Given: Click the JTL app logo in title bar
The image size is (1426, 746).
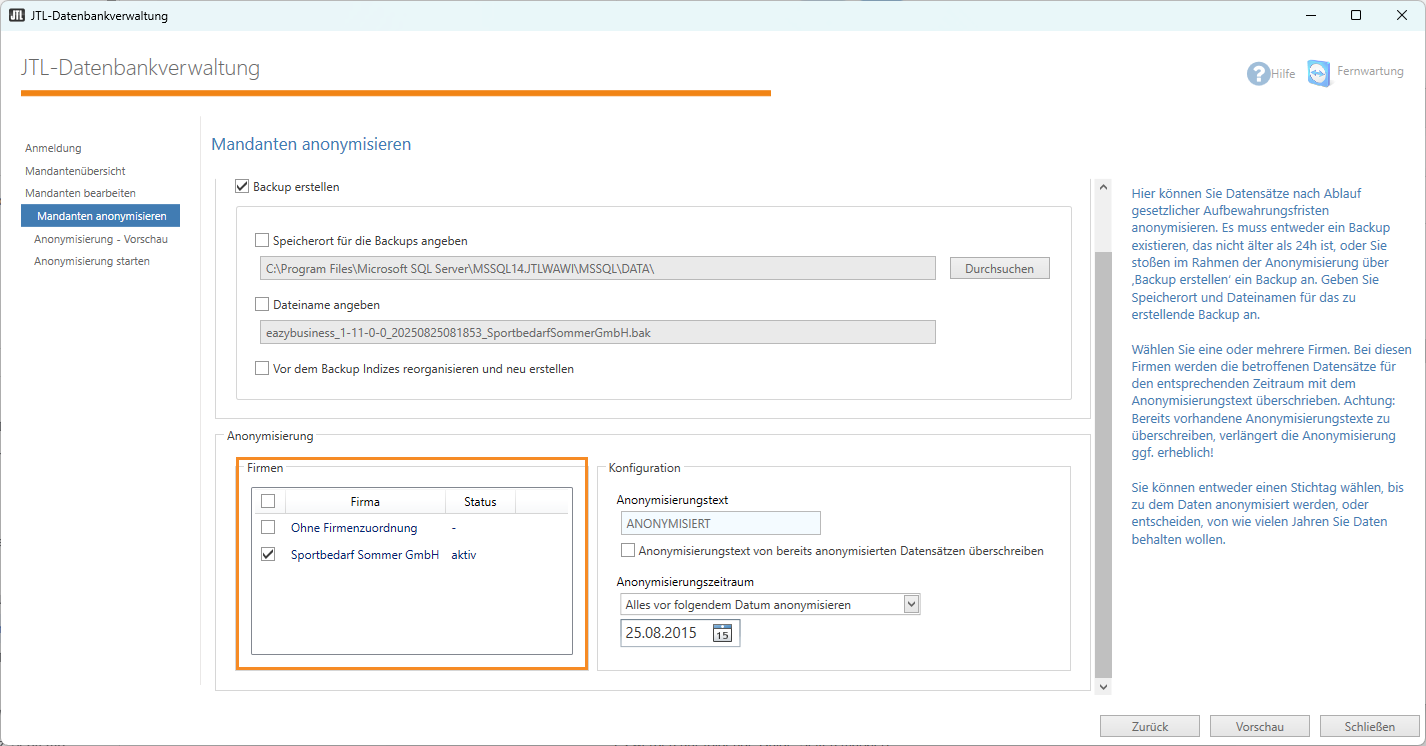Looking at the screenshot, I should 16,15.
